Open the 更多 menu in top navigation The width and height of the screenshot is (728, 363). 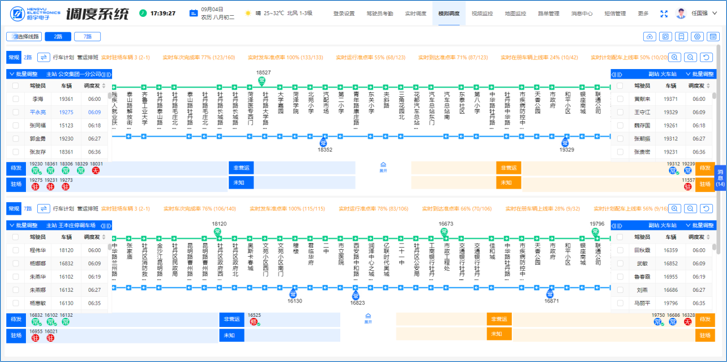643,14
